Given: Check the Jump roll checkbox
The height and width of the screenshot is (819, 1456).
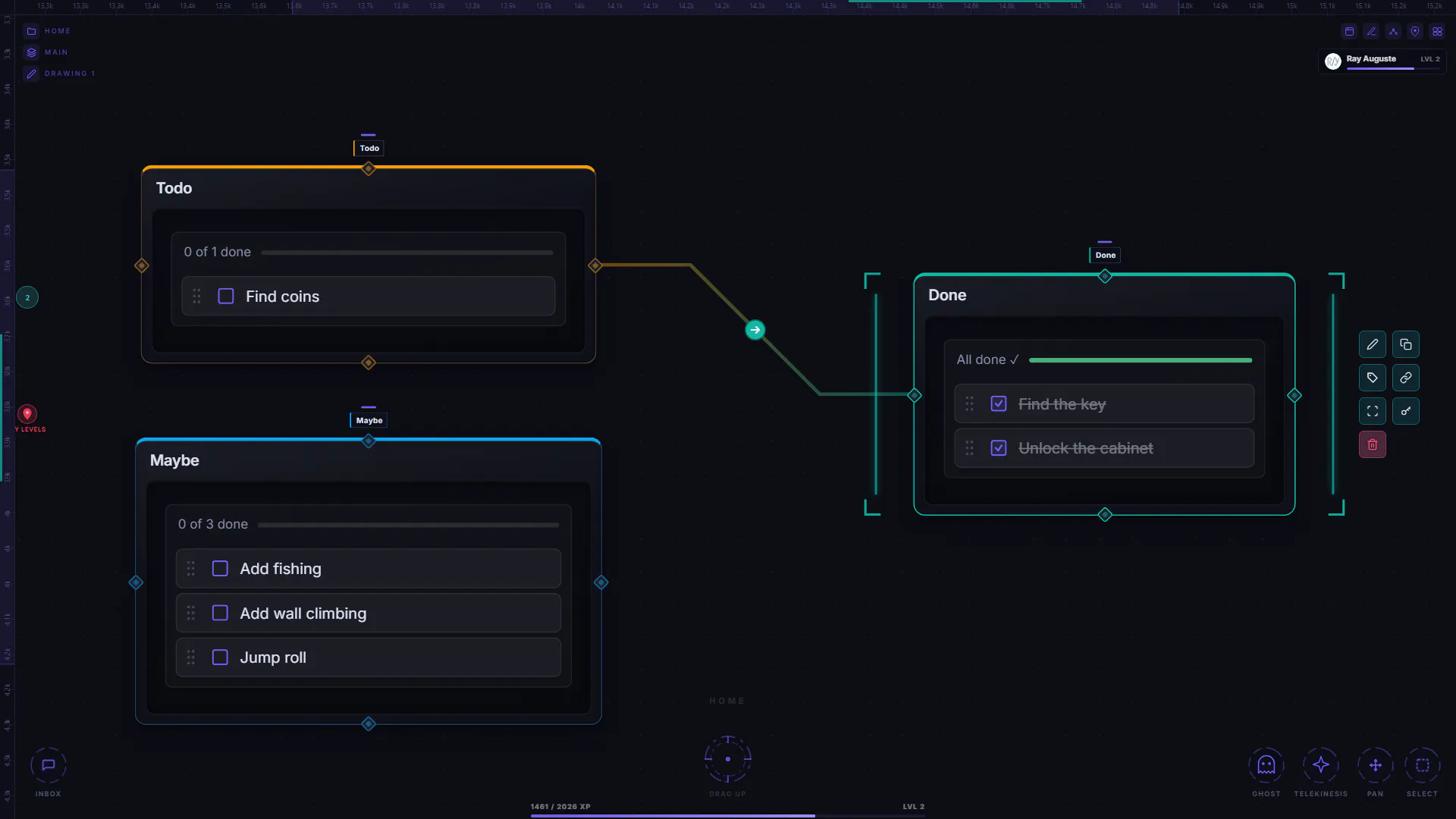Looking at the screenshot, I should pos(220,657).
